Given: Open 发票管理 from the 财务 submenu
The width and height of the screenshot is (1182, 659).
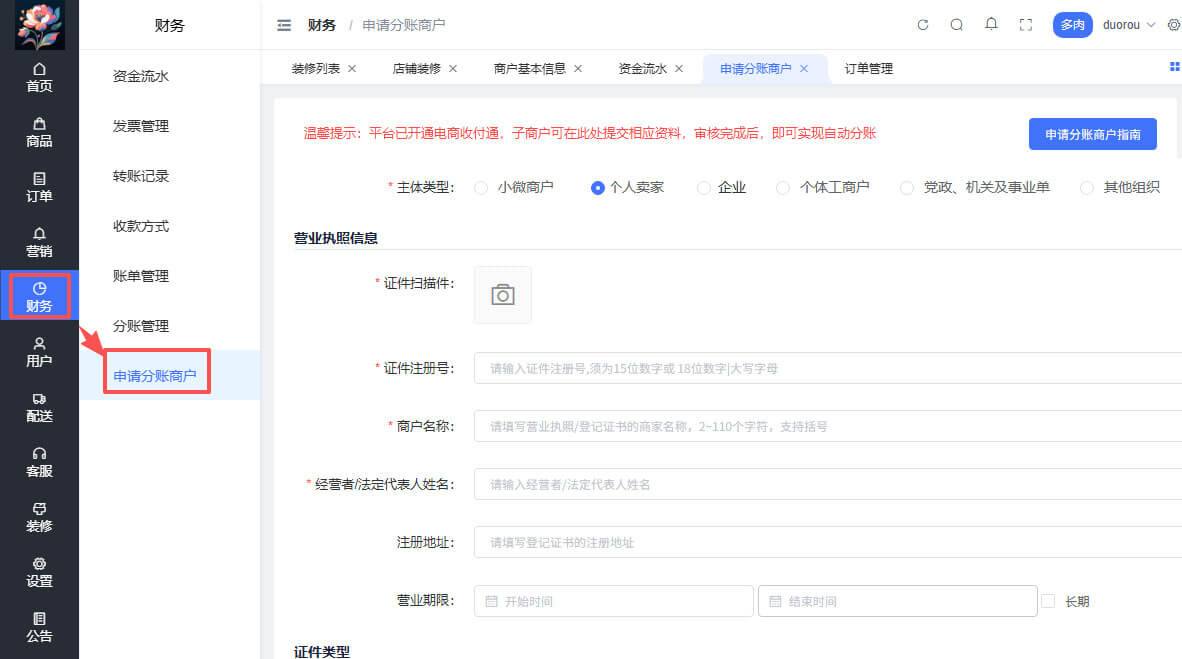Looking at the screenshot, I should point(143,126).
